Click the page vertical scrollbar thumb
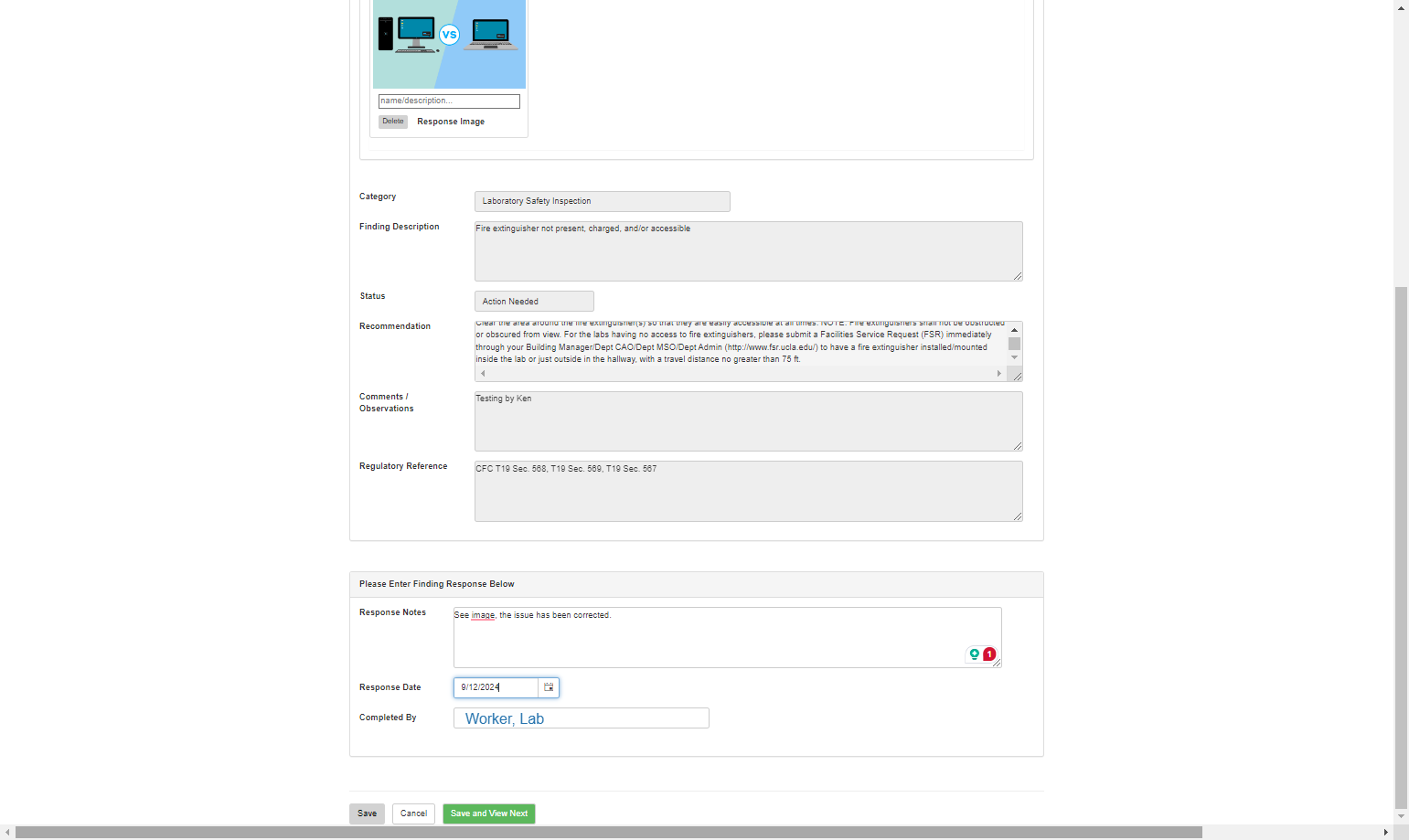This screenshot has height=840, width=1409. pos(1401,547)
